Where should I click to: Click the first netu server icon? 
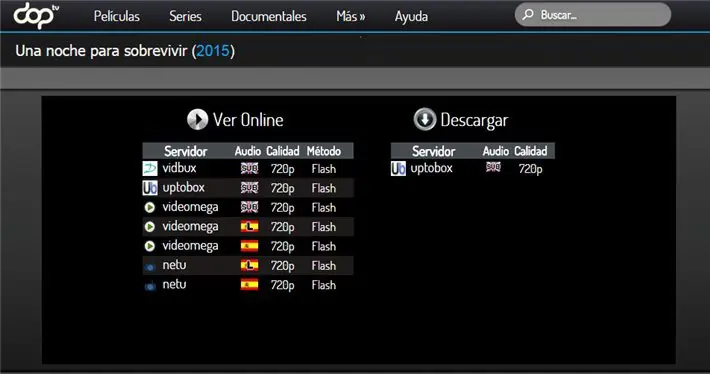pos(150,267)
